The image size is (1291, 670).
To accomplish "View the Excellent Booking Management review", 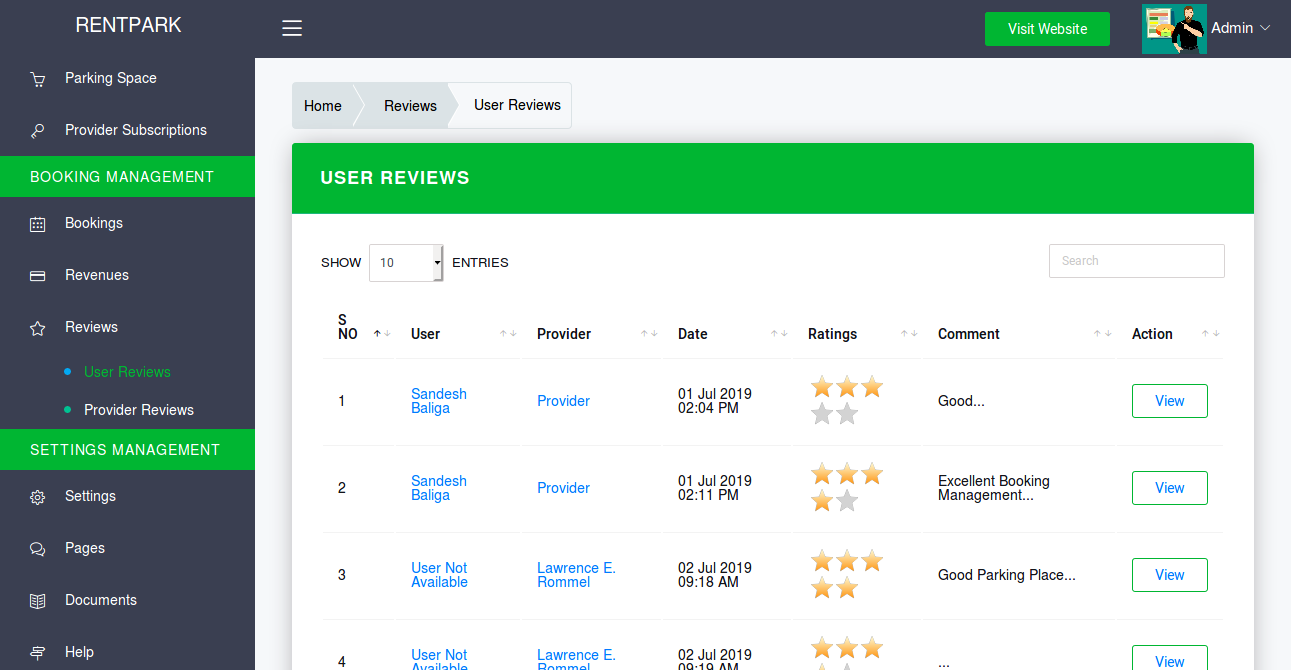I will coord(1169,488).
